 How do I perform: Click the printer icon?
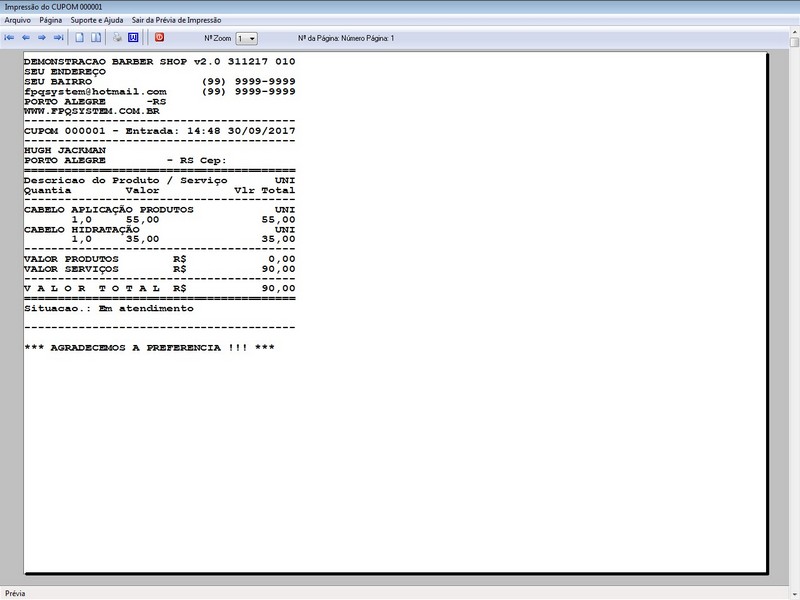[117, 38]
